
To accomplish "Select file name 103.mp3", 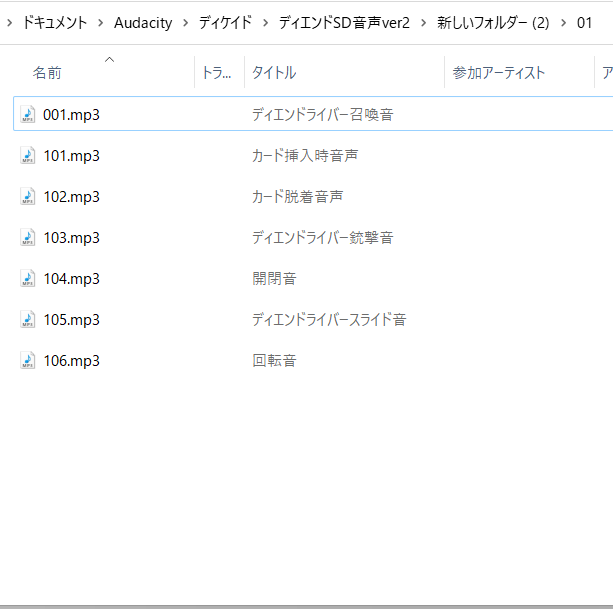I will 71,238.
